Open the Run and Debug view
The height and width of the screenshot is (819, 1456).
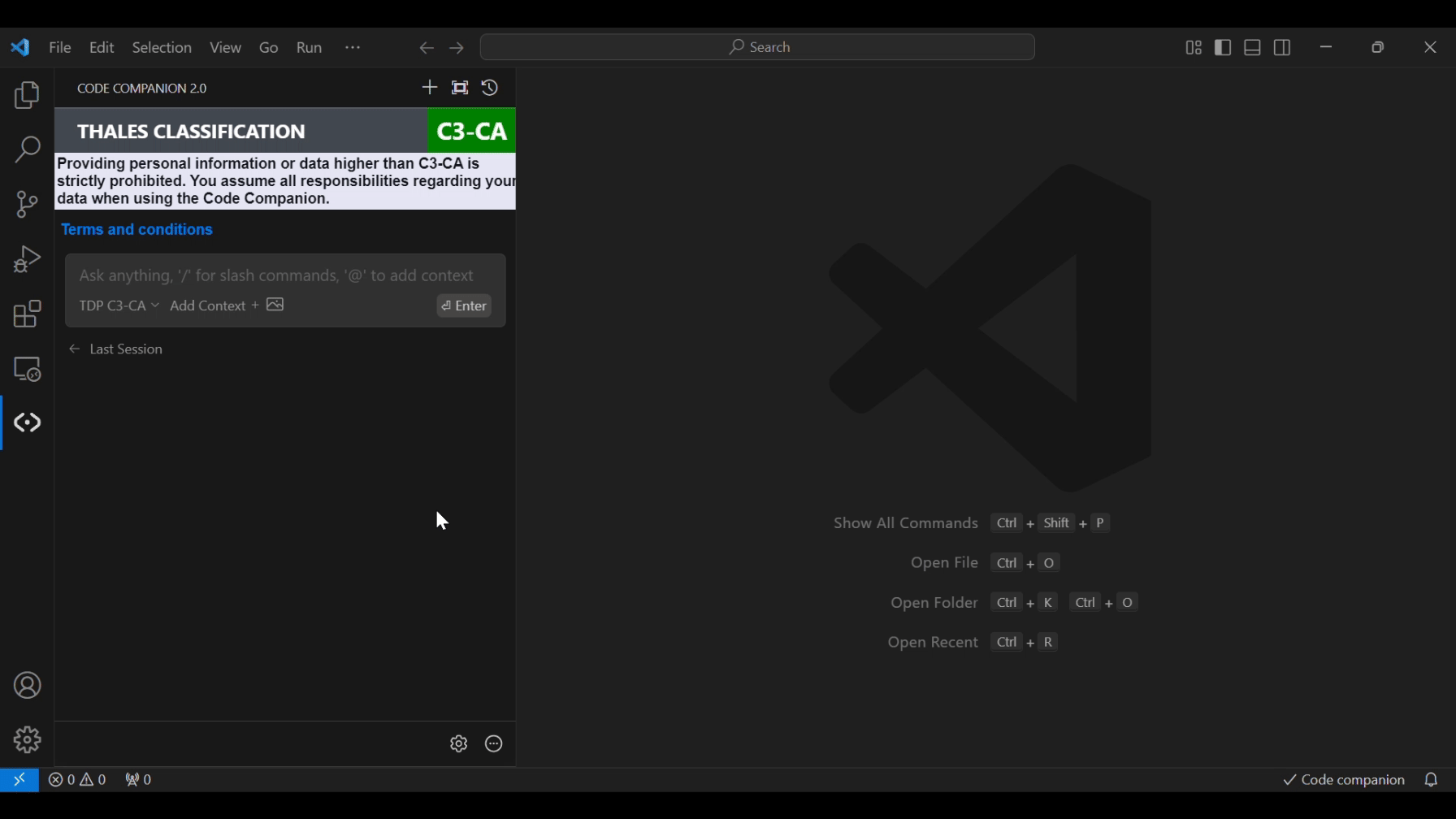click(27, 259)
